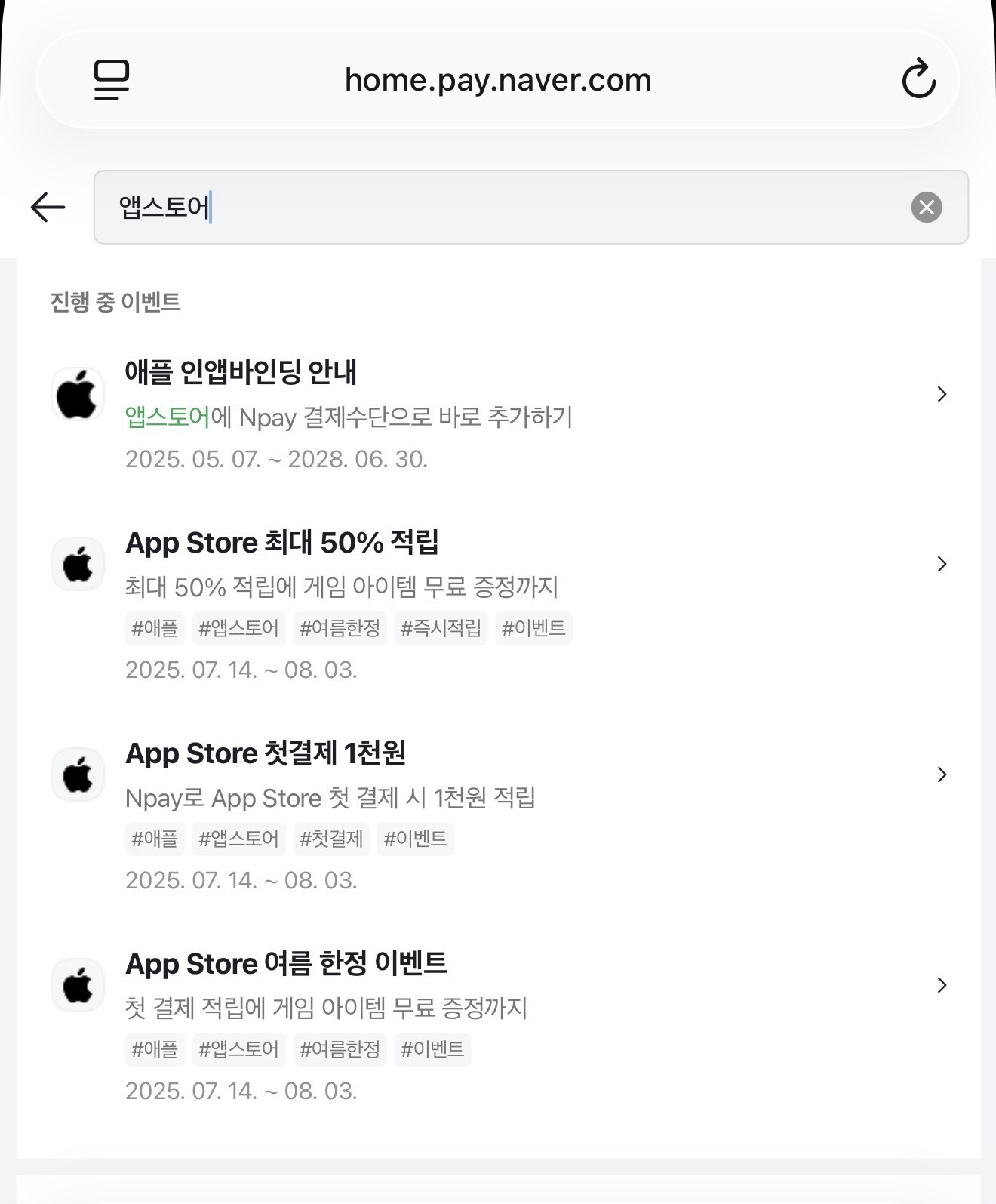Reload page using the refresh icon
Screen dimensions: 996x1204
pos(918,79)
